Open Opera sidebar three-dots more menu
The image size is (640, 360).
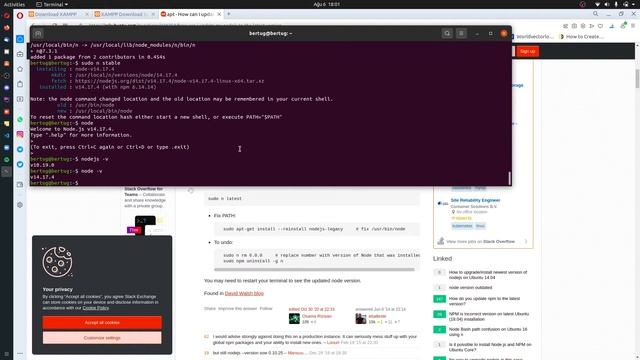click(20, 353)
